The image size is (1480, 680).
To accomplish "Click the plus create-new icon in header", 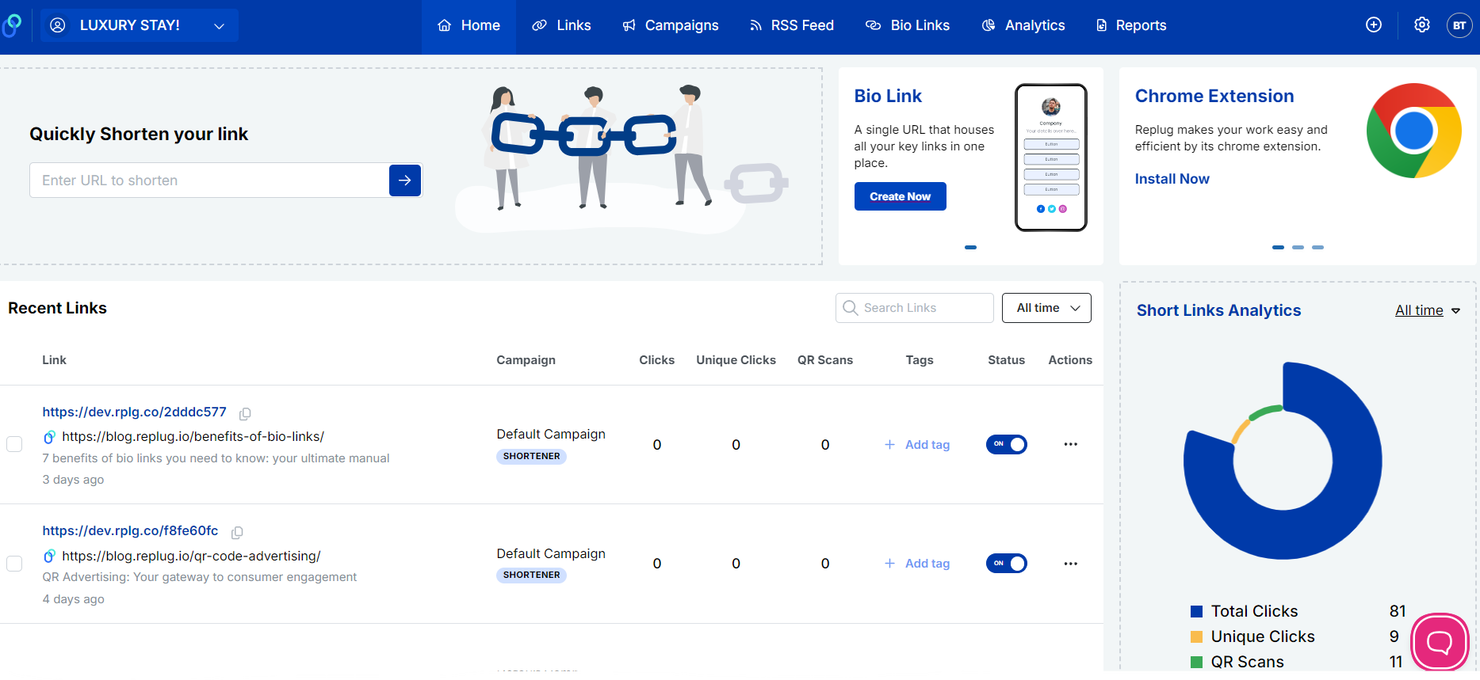I will pyautogui.click(x=1374, y=25).
